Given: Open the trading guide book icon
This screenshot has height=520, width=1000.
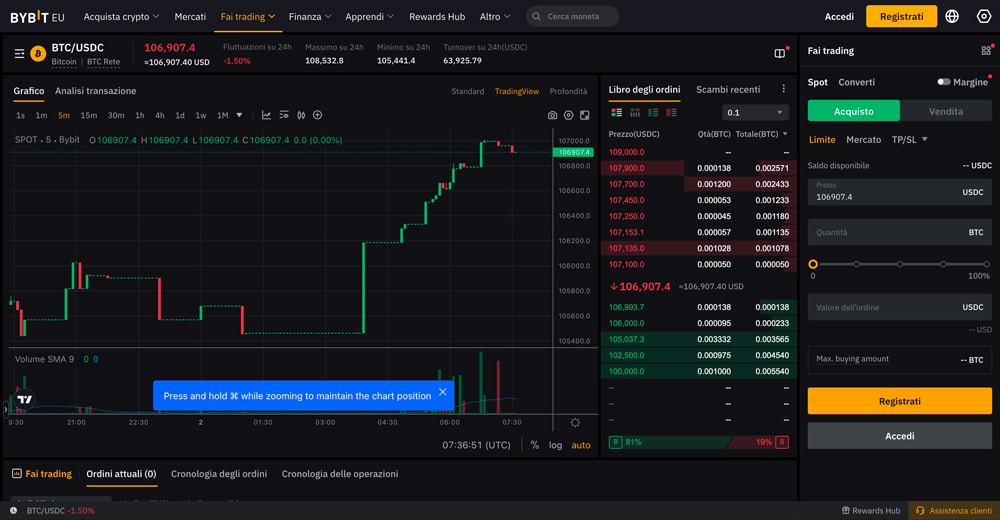Looking at the screenshot, I should coord(779,54).
